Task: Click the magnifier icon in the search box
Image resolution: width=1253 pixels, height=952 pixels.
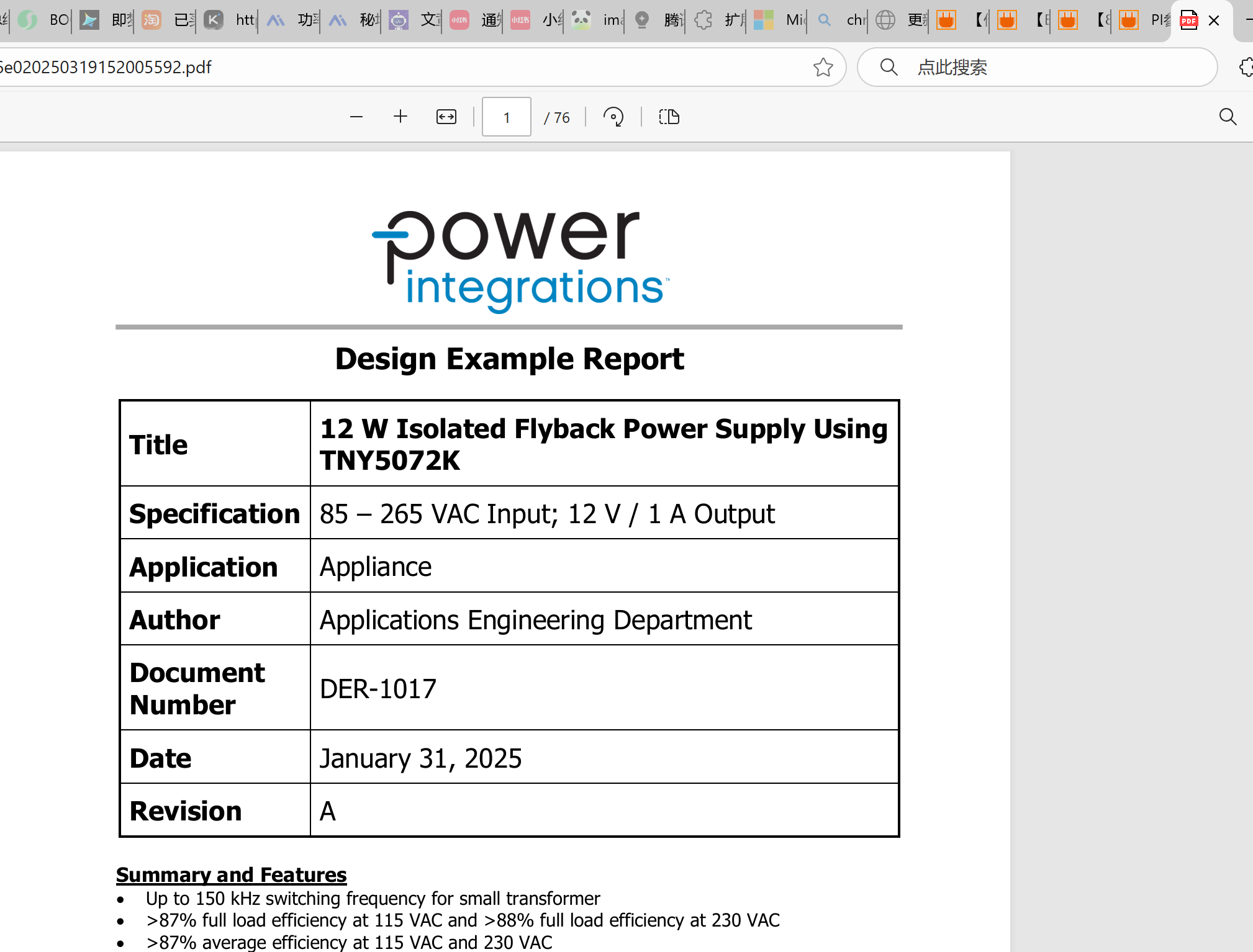Action: pos(889,67)
